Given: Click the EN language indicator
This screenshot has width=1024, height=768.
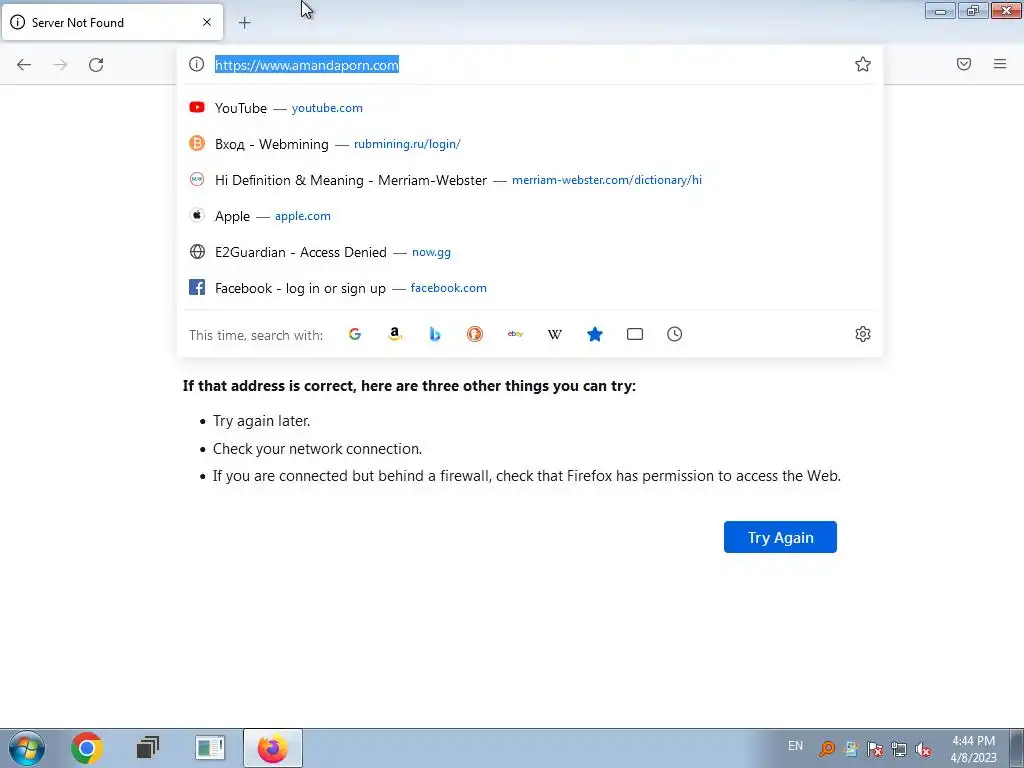Looking at the screenshot, I should [795, 746].
